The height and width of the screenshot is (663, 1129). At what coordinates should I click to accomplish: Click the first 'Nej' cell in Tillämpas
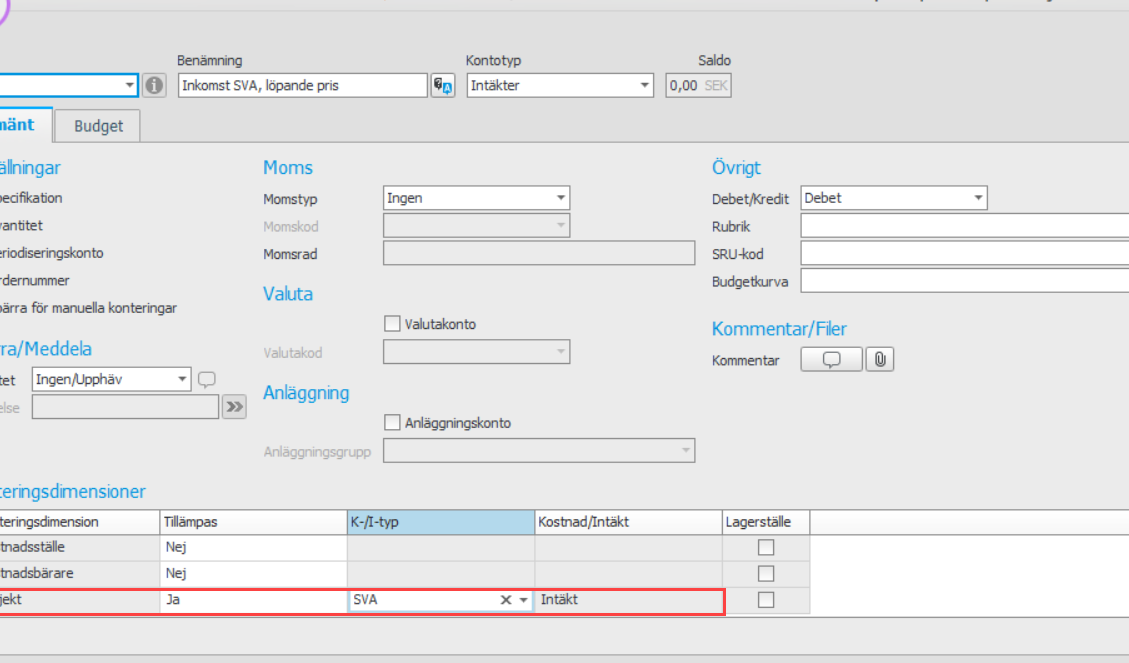click(x=253, y=547)
